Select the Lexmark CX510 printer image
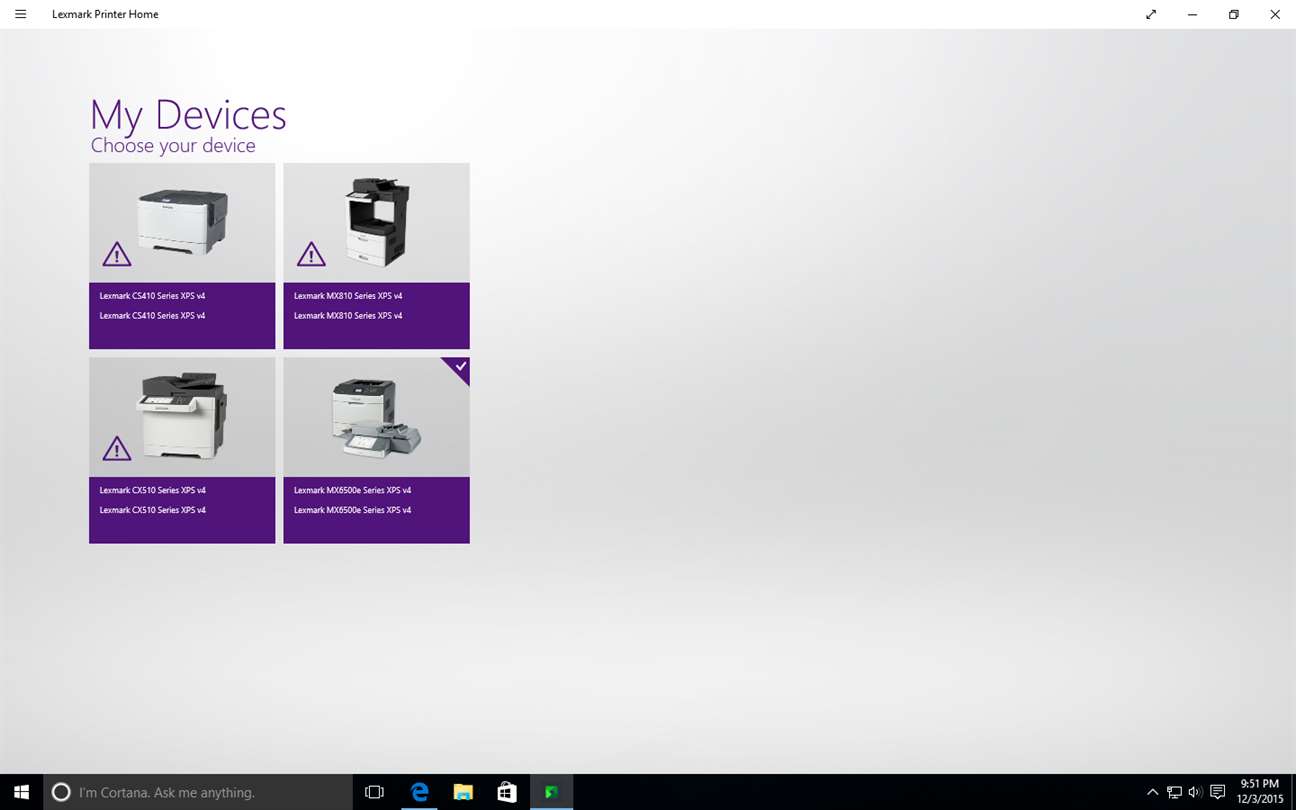 click(x=181, y=416)
